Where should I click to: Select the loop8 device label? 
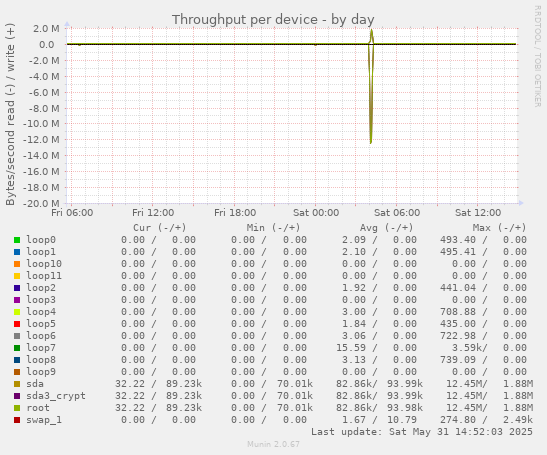click(41, 360)
